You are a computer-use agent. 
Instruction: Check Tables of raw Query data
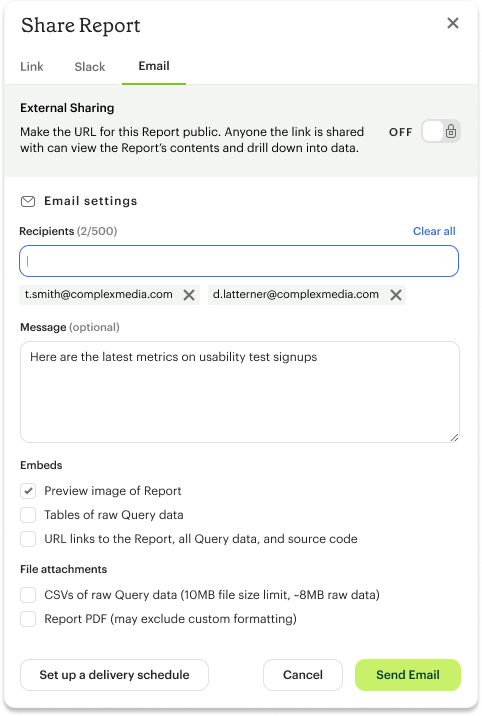pyautogui.click(x=28, y=515)
